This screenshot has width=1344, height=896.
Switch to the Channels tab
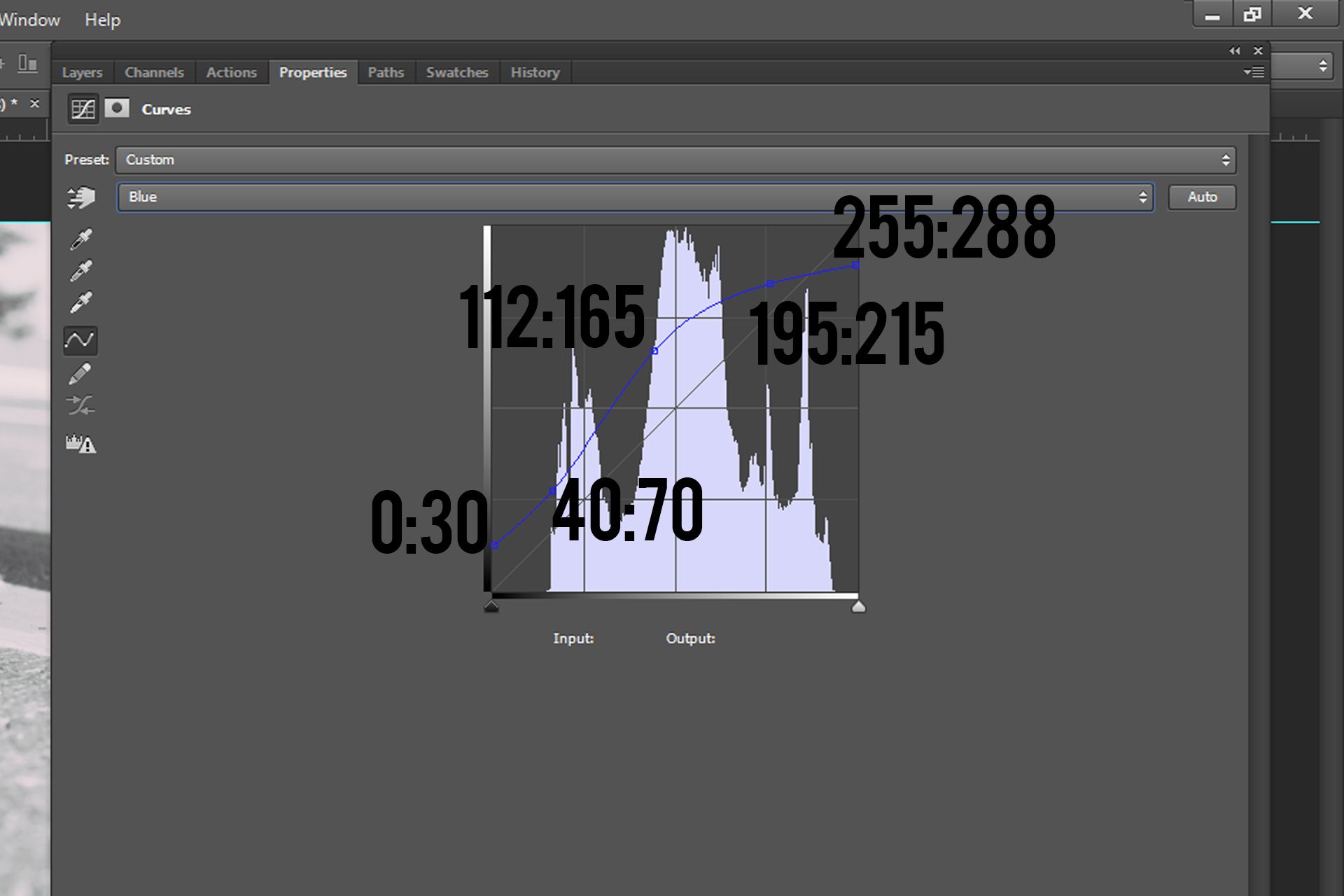(154, 72)
